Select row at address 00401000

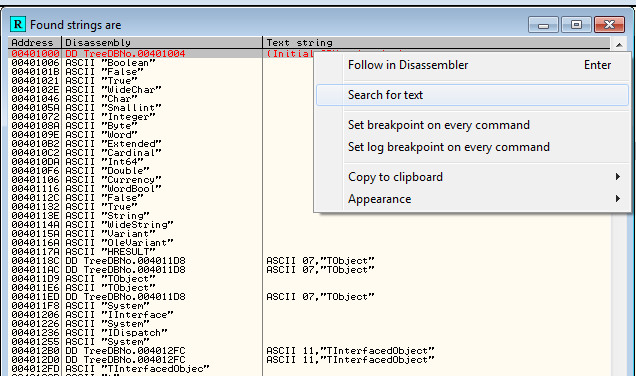click(161, 54)
